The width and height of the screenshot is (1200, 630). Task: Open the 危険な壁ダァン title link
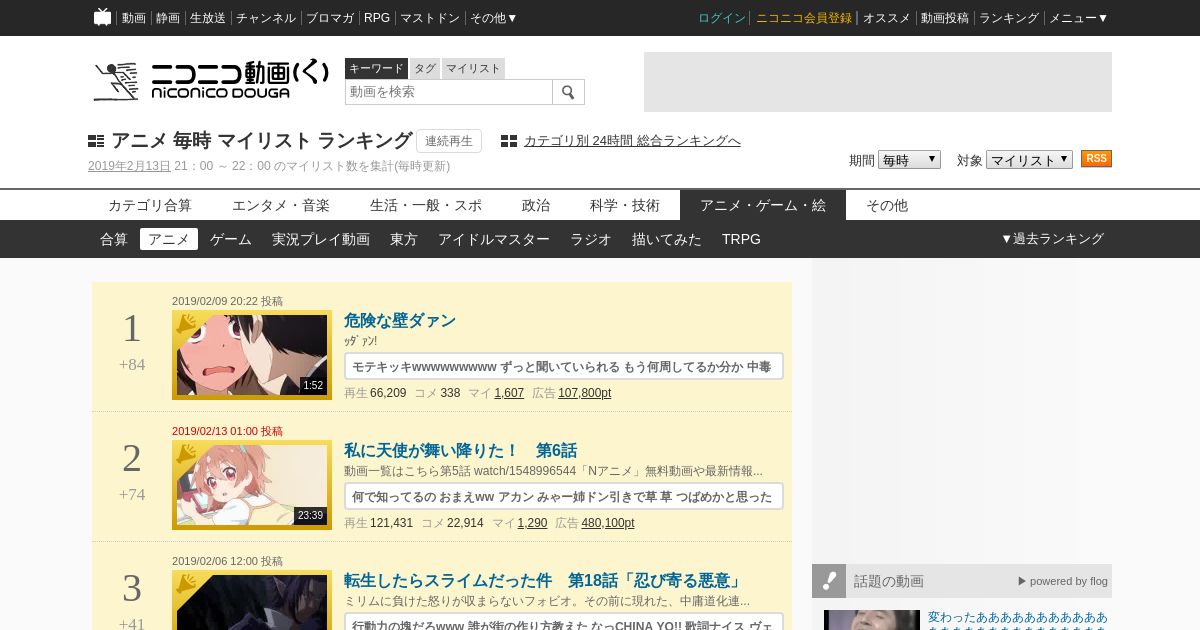400,321
